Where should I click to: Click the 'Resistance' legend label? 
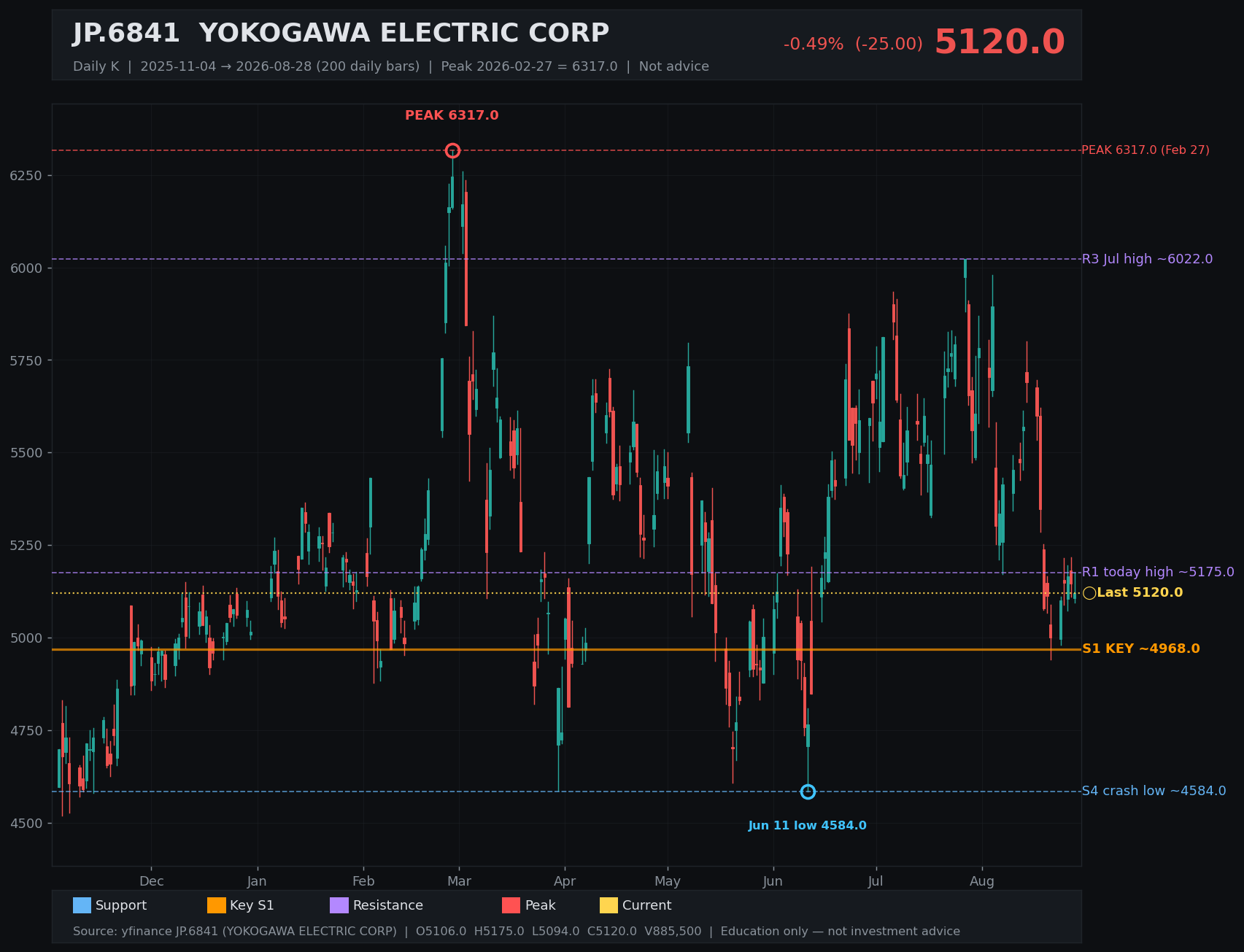coord(388,905)
